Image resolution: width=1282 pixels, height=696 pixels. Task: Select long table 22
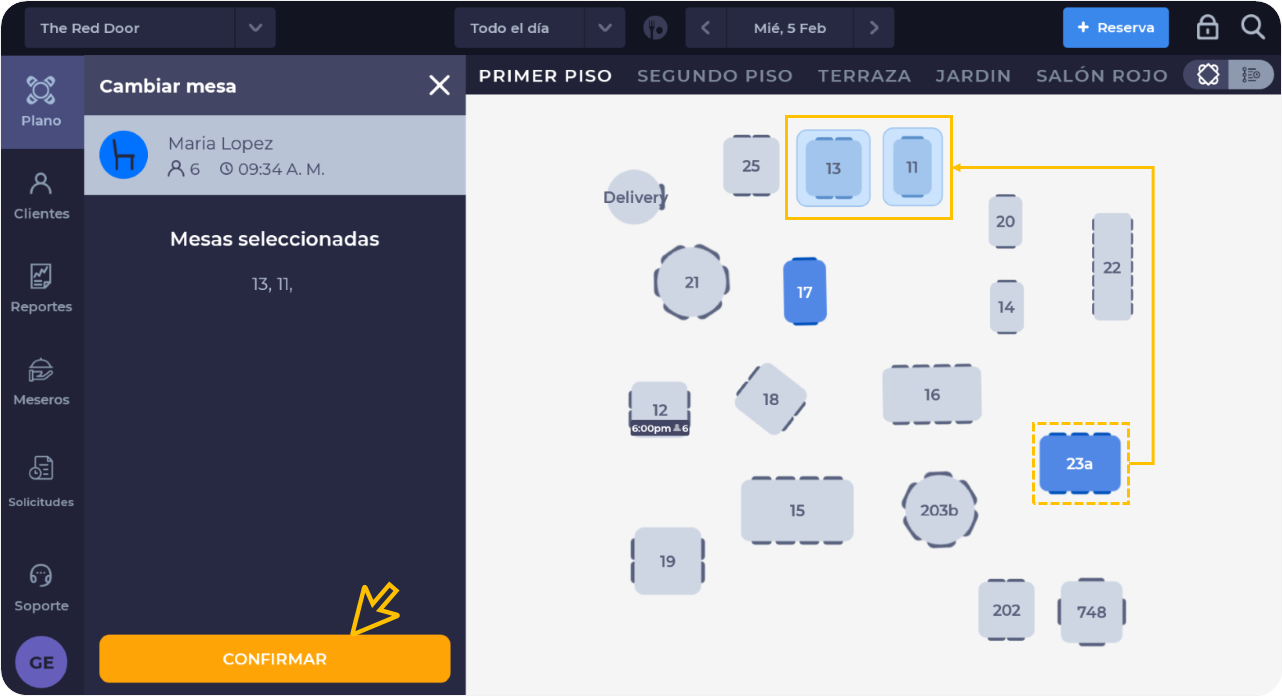[x=1112, y=267]
